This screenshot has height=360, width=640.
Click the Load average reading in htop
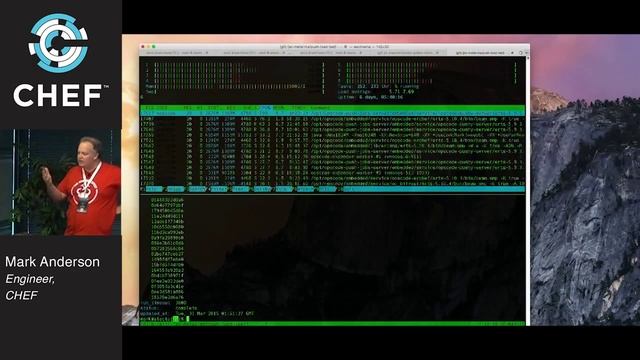(376, 92)
